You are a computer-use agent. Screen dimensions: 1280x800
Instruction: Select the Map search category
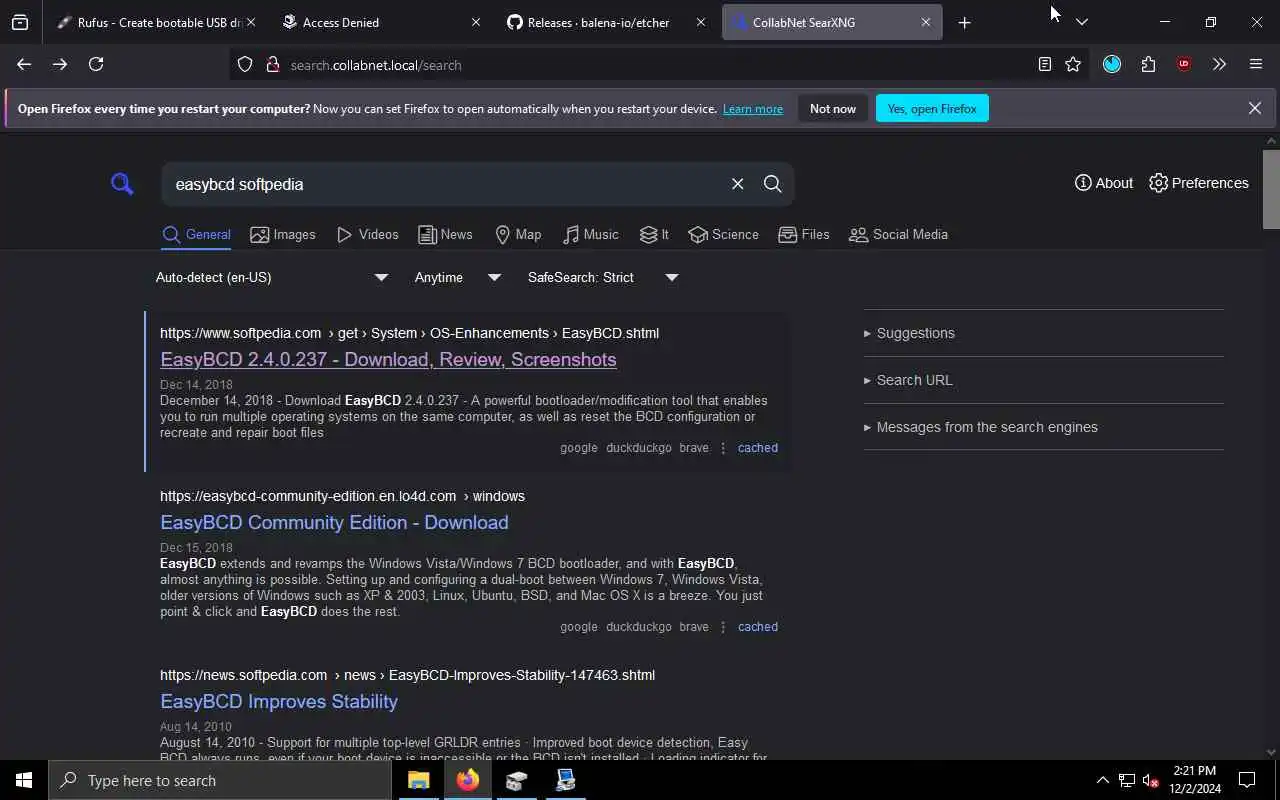click(518, 235)
